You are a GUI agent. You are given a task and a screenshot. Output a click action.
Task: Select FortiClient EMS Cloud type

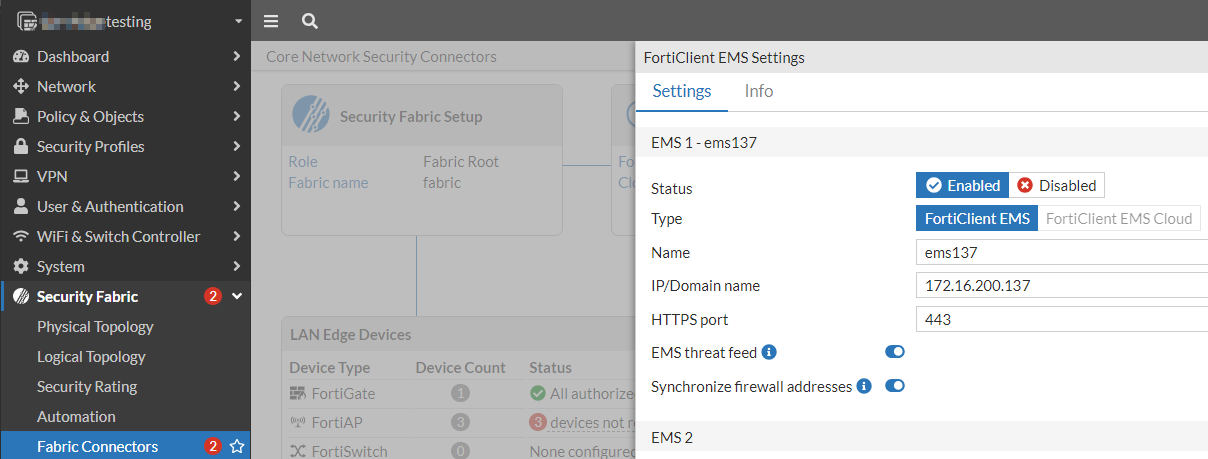[1118, 218]
